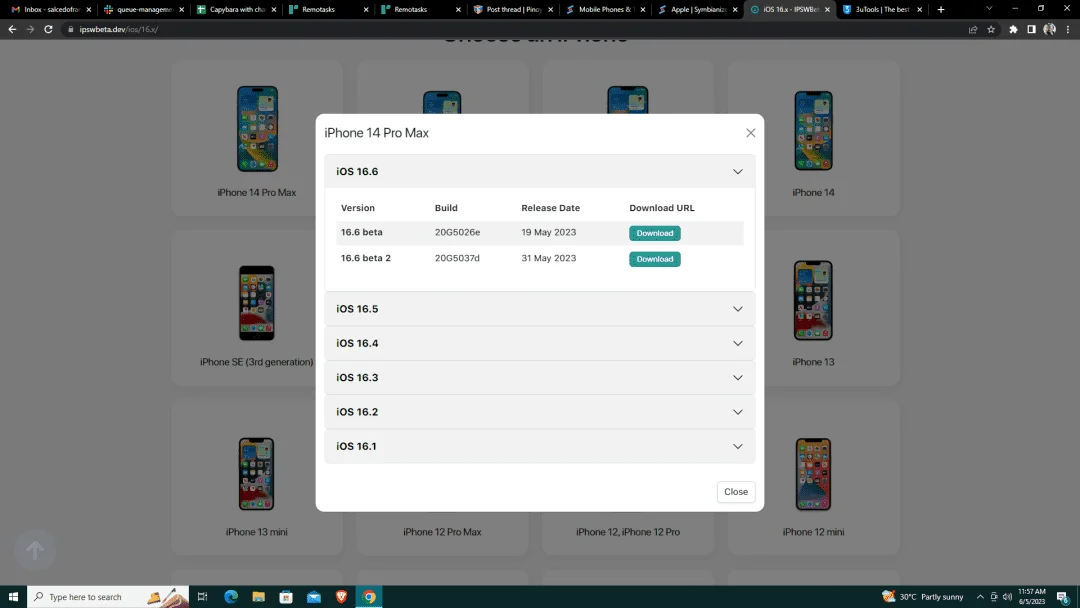
Task: Expand the iOS 16.2 section
Action: [x=539, y=412]
